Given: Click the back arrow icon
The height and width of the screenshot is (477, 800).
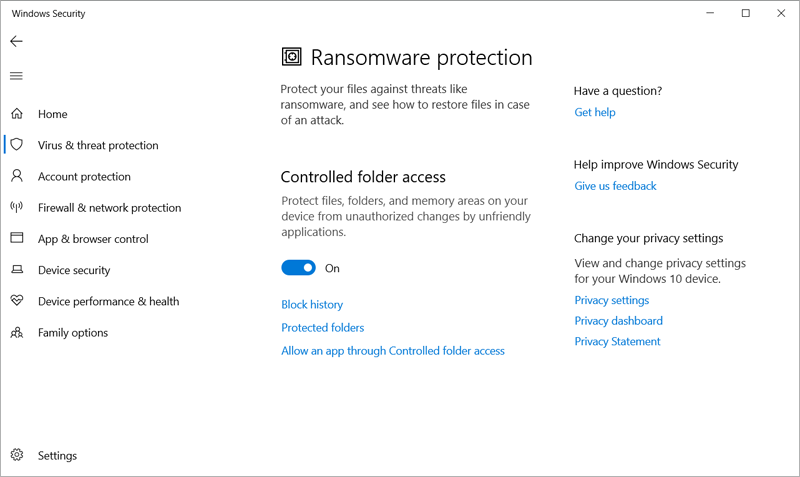Looking at the screenshot, I should click(16, 42).
